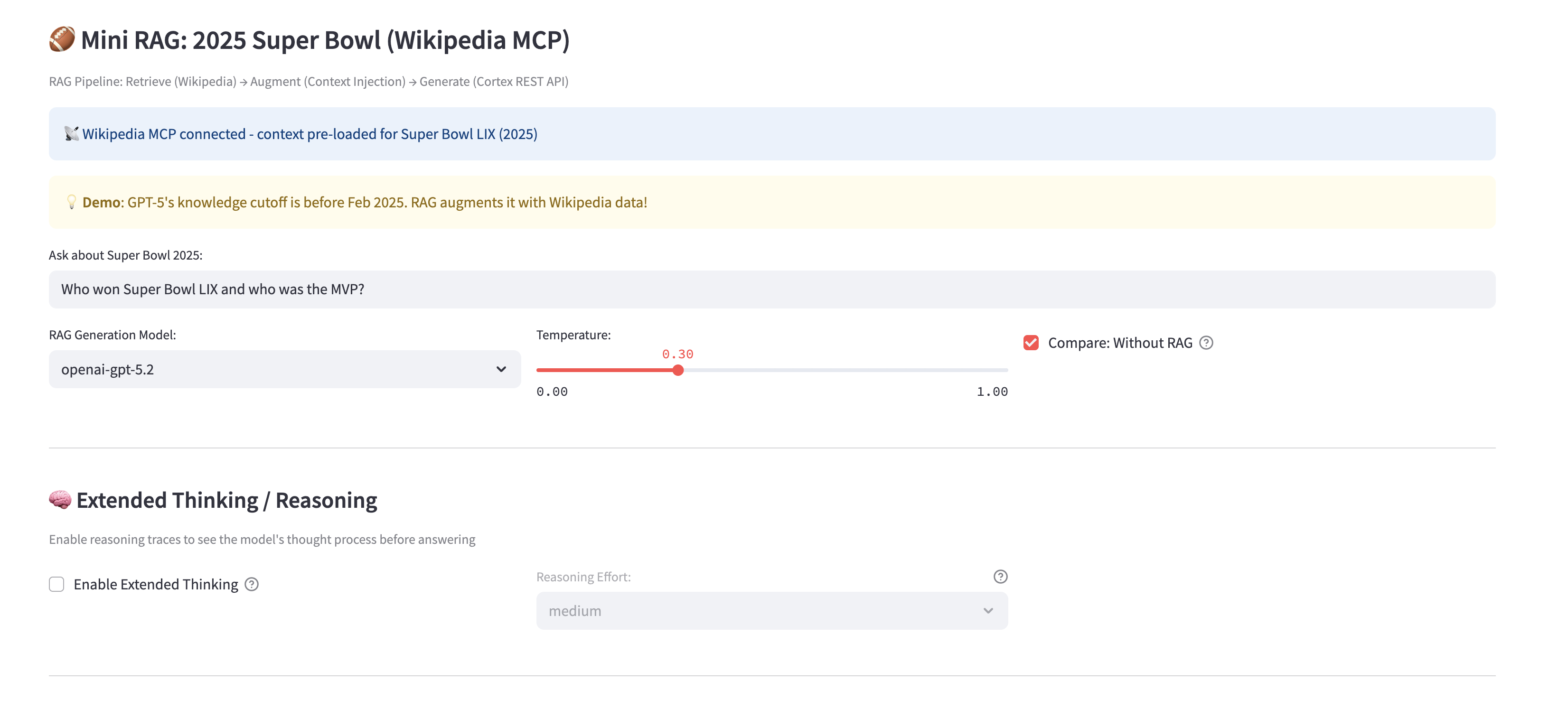The width and height of the screenshot is (1568, 709).
Task: Click the brain emoji beside Extended Thinking heading
Action: (60, 500)
